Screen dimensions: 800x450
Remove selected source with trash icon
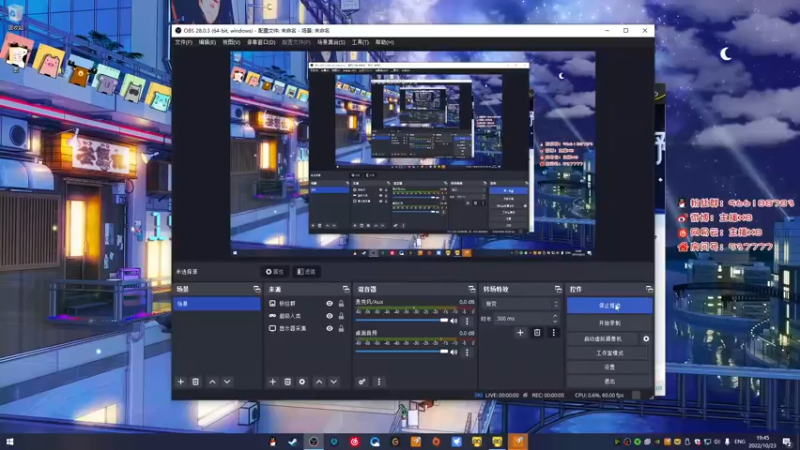coord(287,382)
